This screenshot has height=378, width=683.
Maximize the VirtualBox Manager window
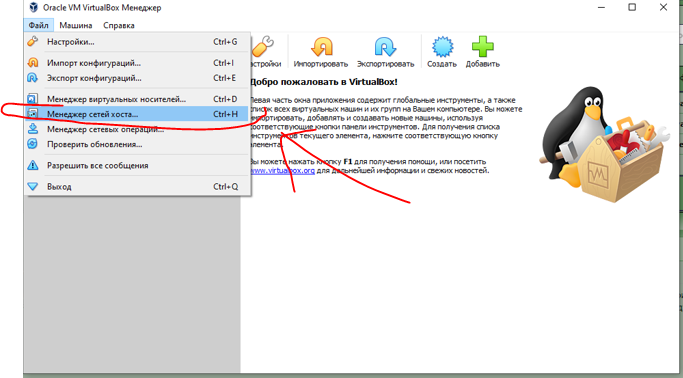tap(632, 7)
